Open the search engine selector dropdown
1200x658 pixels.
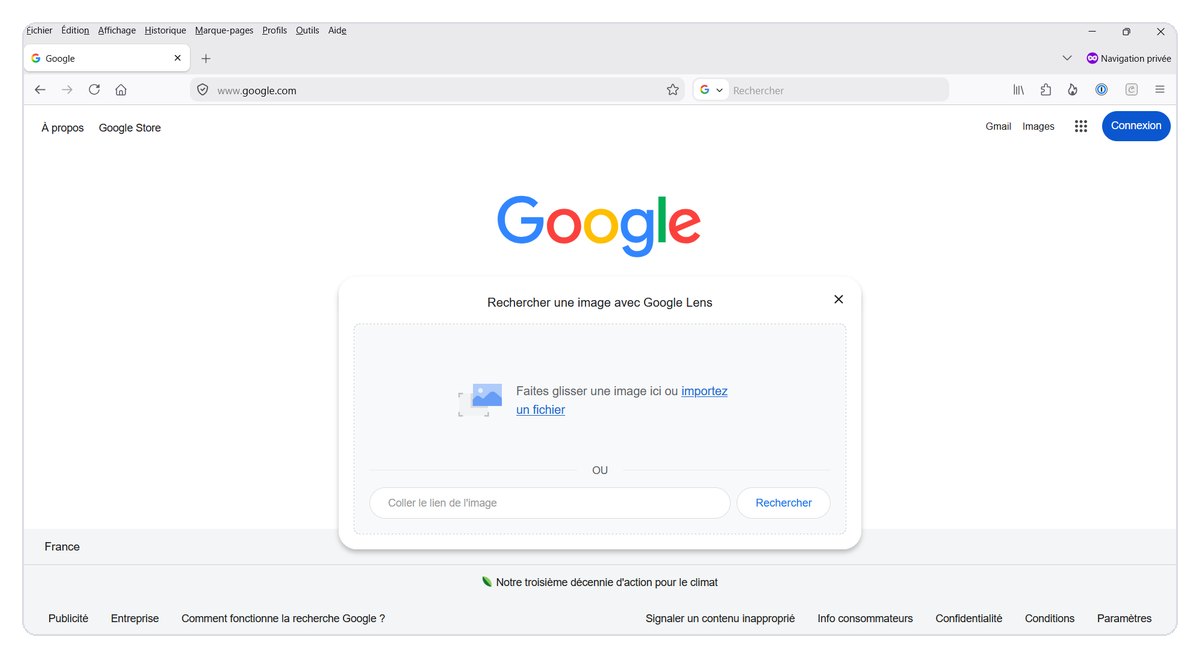click(x=711, y=90)
